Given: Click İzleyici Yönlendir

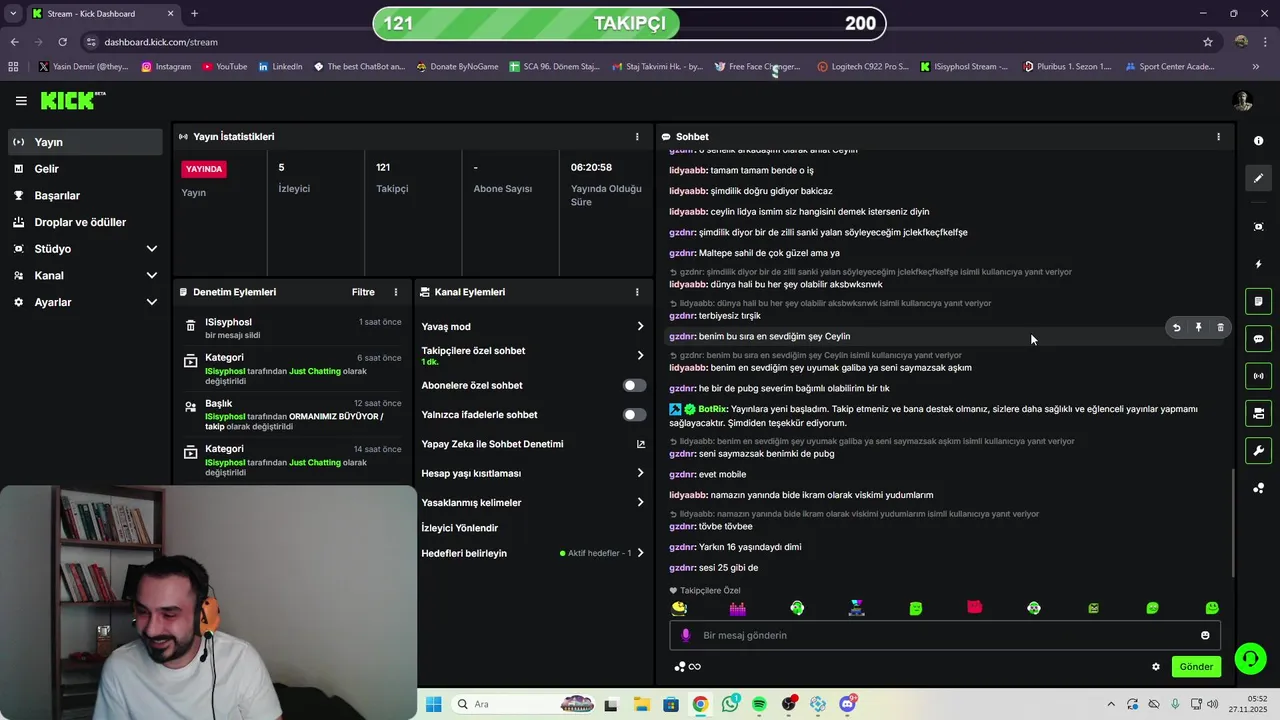Looking at the screenshot, I should click(x=460, y=528).
